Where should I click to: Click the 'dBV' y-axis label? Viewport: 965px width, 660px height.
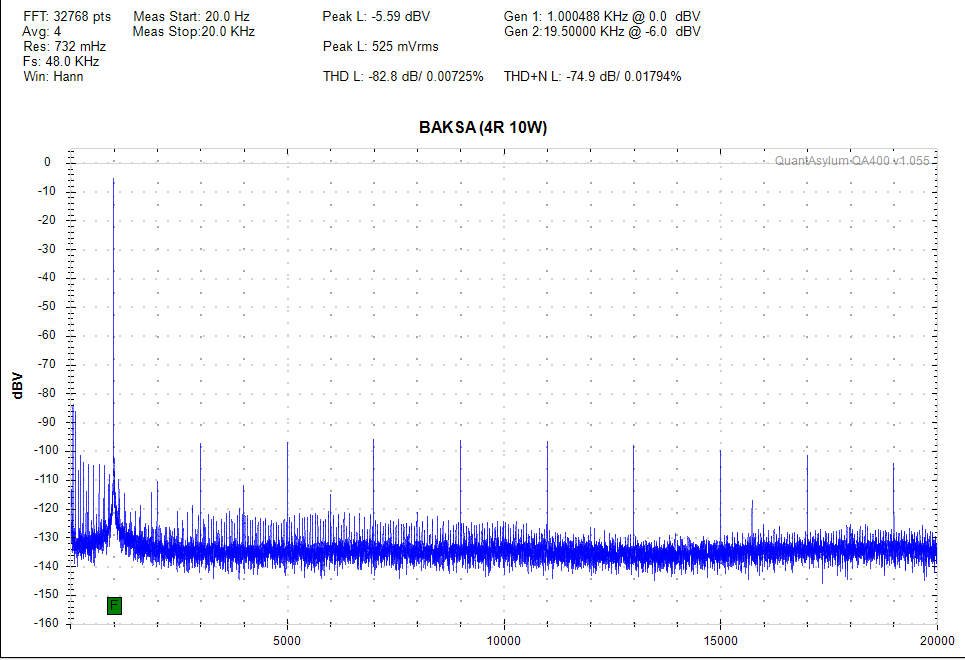(x=17, y=385)
